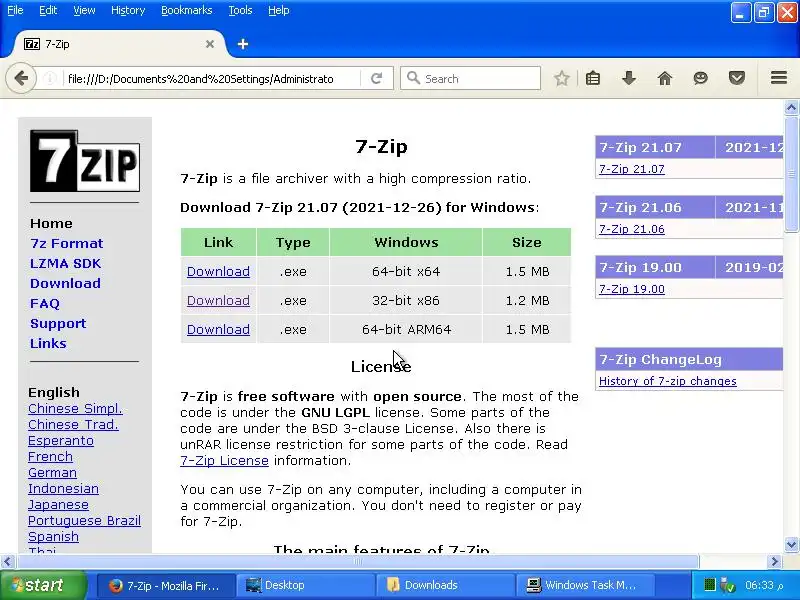Switch language to French
Image resolution: width=800 pixels, height=600 pixels.
(50, 457)
